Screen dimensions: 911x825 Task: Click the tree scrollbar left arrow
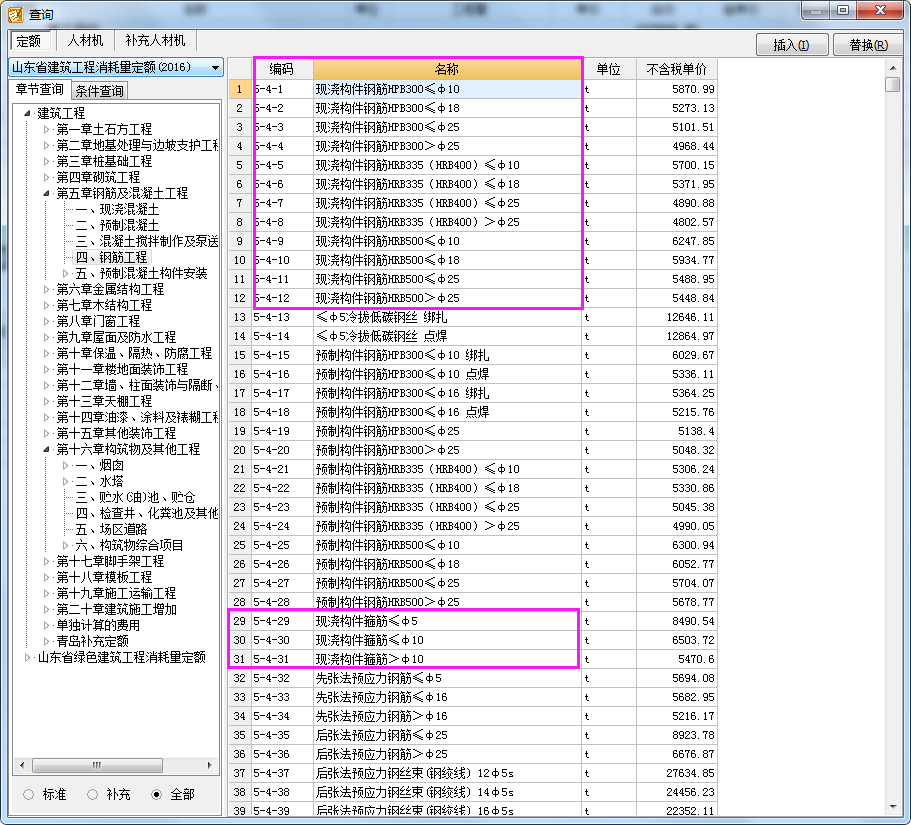point(22,765)
